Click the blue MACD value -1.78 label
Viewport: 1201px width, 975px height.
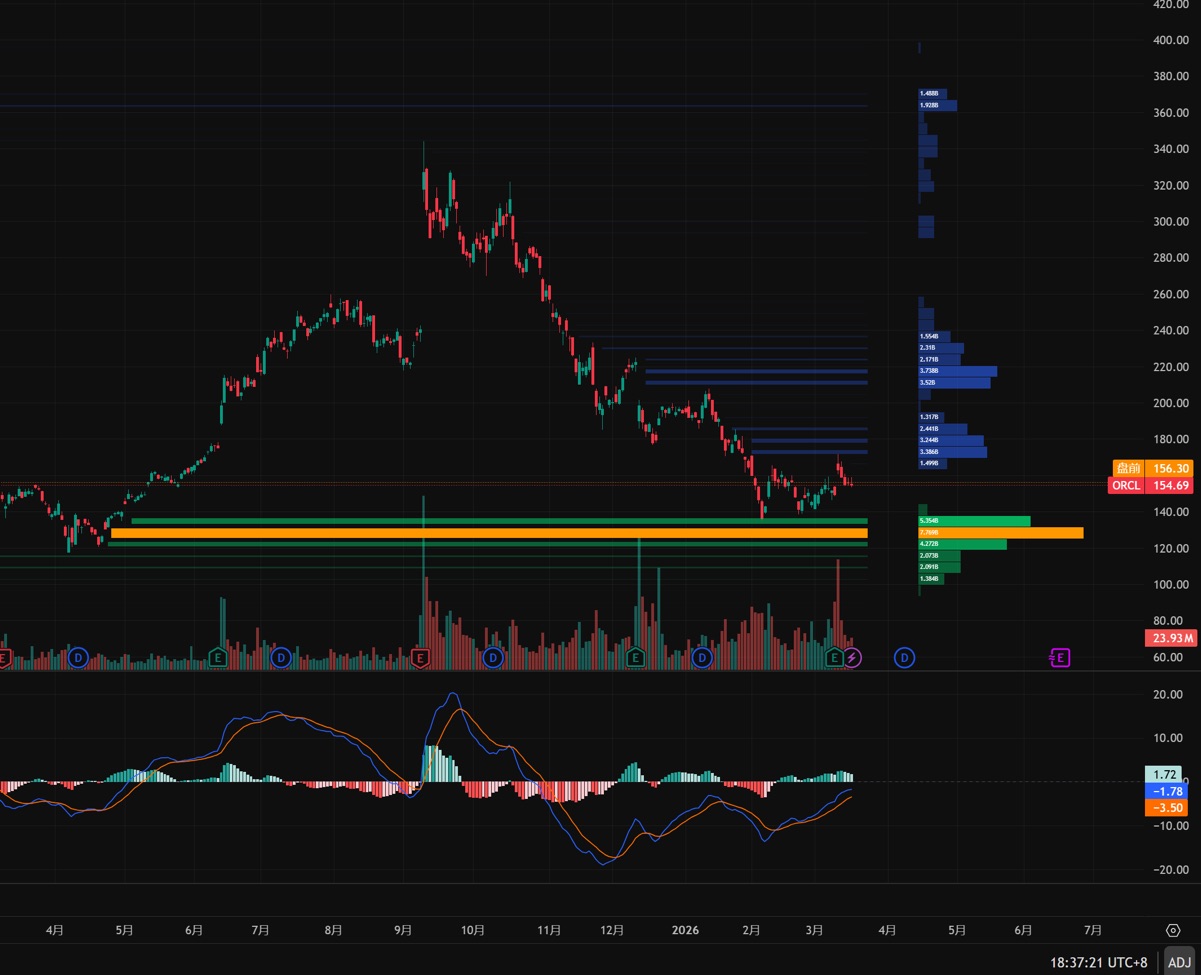1167,791
